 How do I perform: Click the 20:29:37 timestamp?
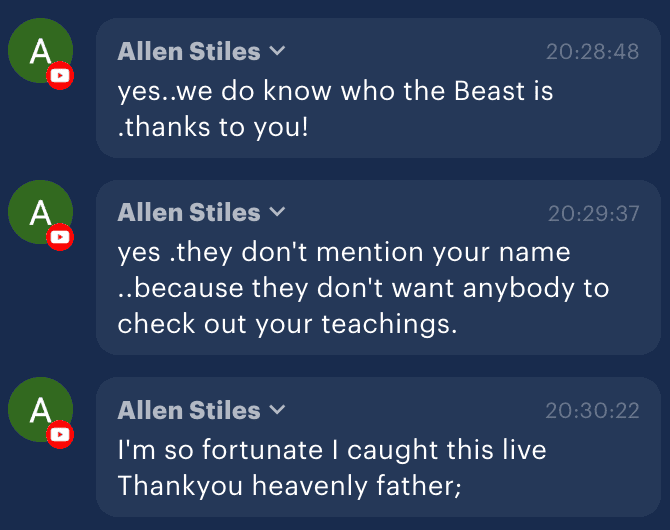pyautogui.click(x=594, y=213)
